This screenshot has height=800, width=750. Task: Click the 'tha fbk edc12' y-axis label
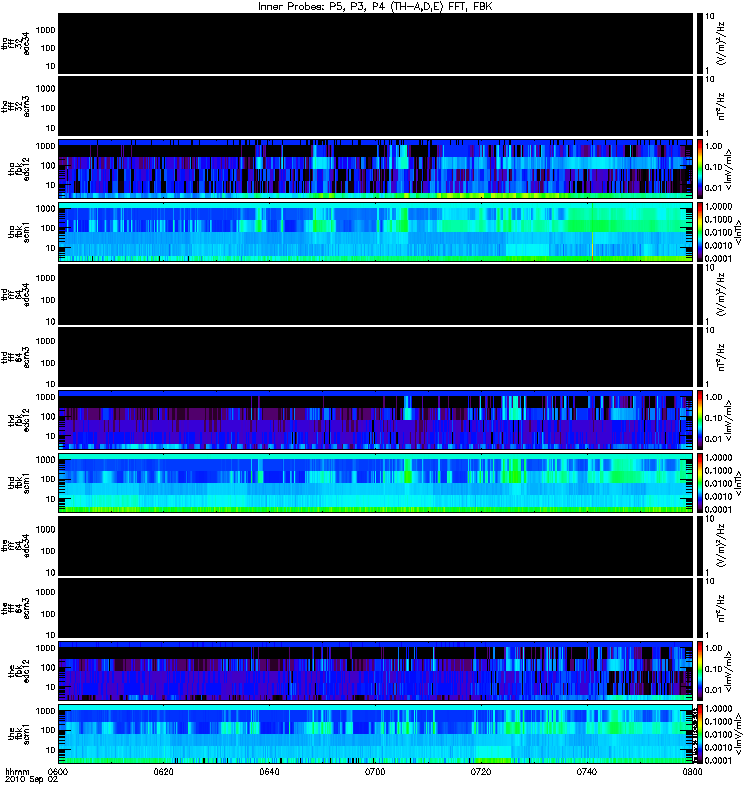pyautogui.click(x=19, y=169)
